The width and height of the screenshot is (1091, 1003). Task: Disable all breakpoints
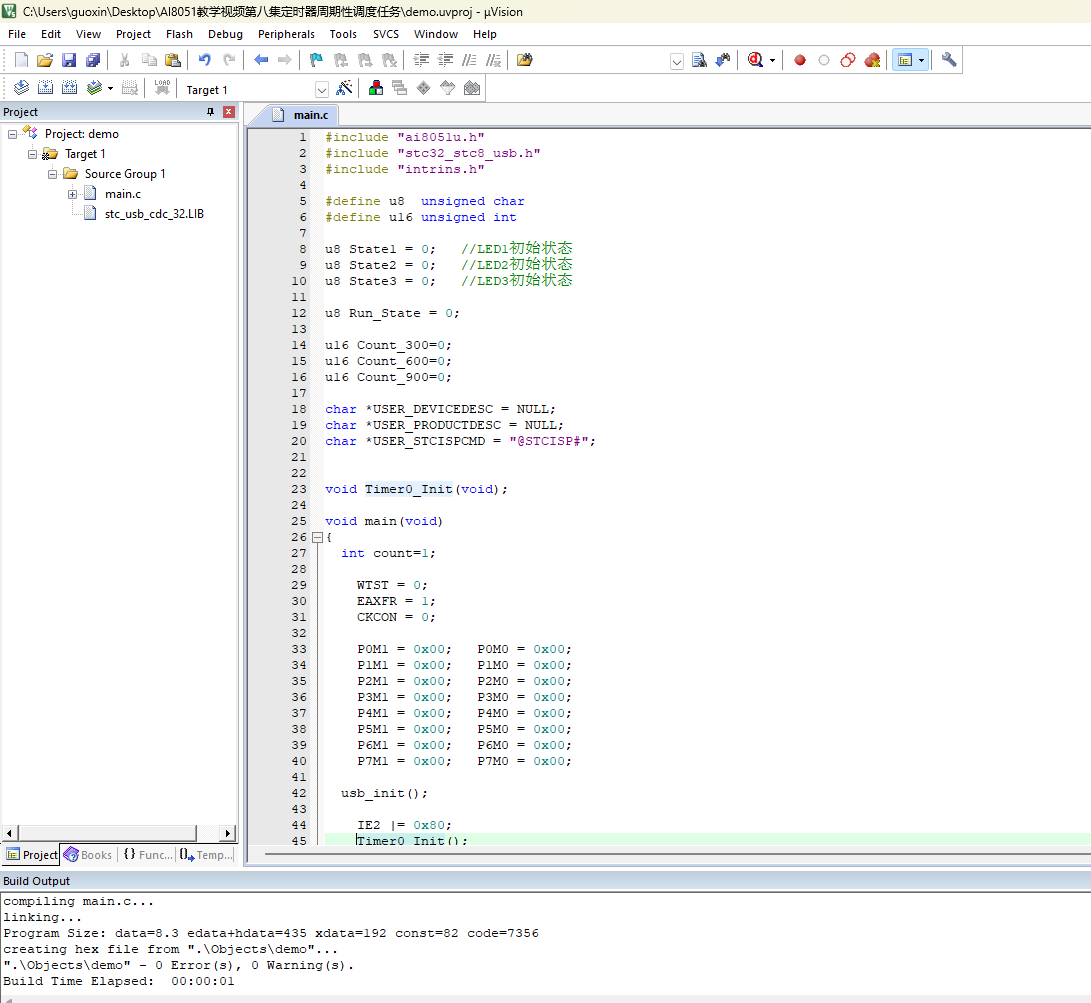[848, 60]
